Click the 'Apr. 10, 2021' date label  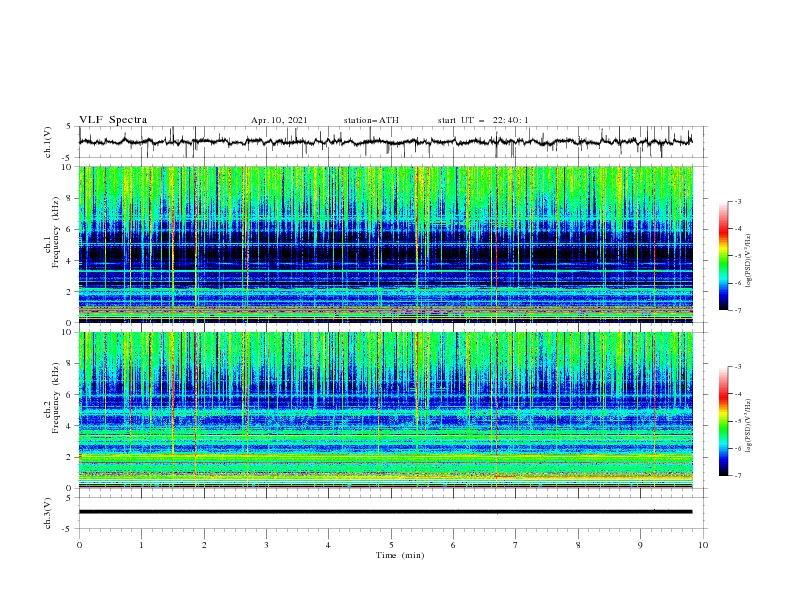click(279, 120)
